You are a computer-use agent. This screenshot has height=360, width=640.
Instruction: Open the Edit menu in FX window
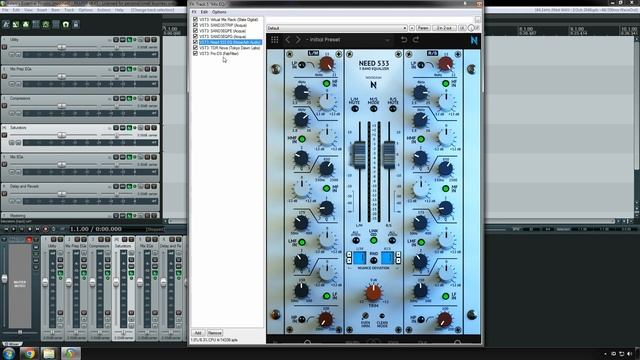point(204,12)
